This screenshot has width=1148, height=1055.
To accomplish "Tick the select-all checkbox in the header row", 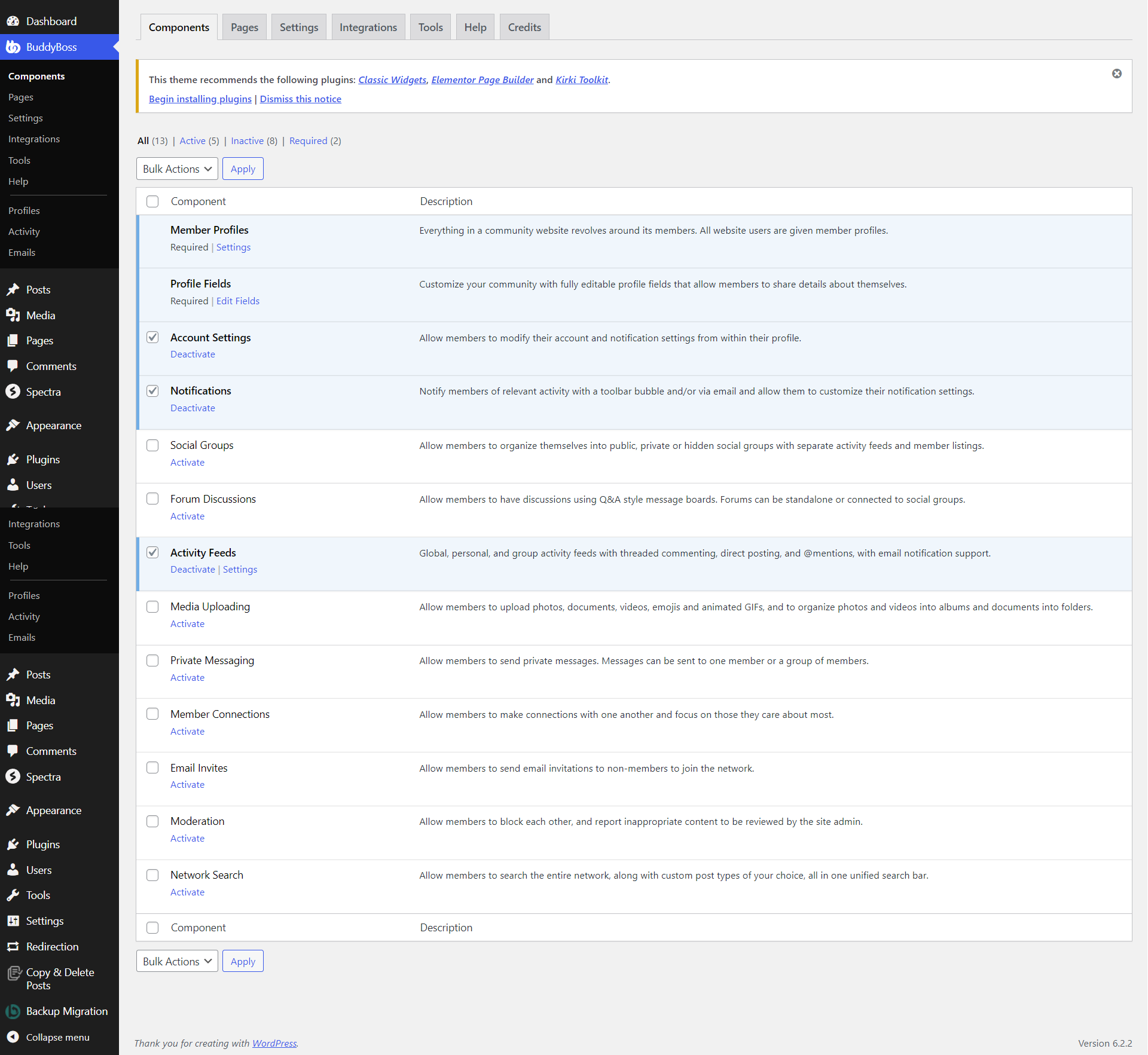I will point(152,201).
